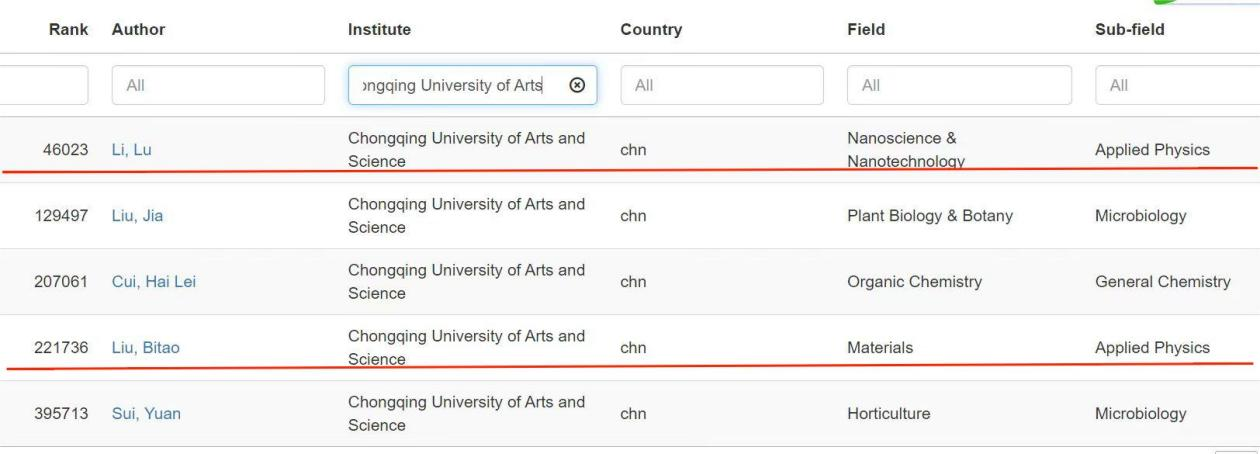Click the Institute column header
Viewport: 1260px width, 454px height.
379,30
